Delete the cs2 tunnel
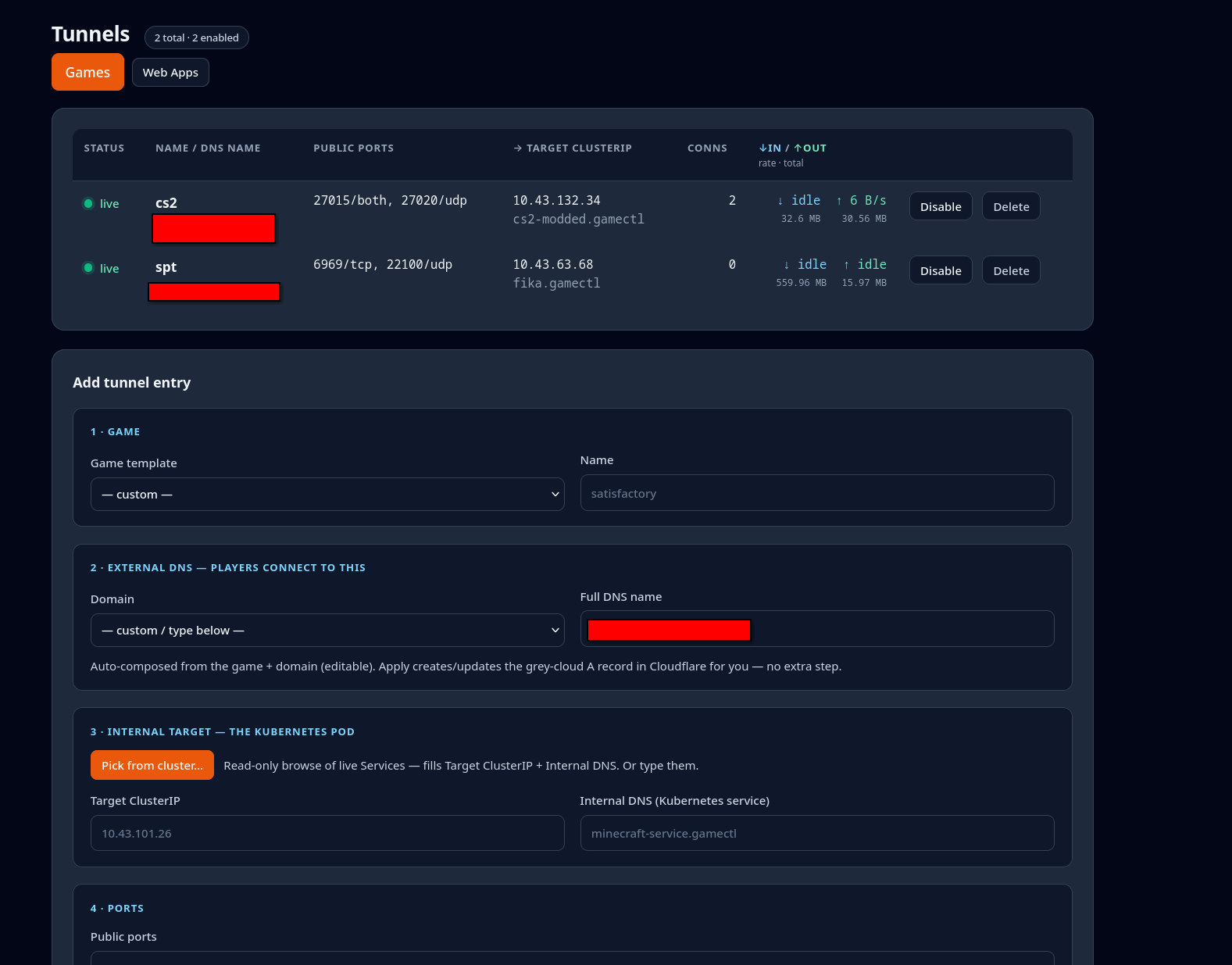Viewport: 1232px width, 965px height. (1011, 206)
